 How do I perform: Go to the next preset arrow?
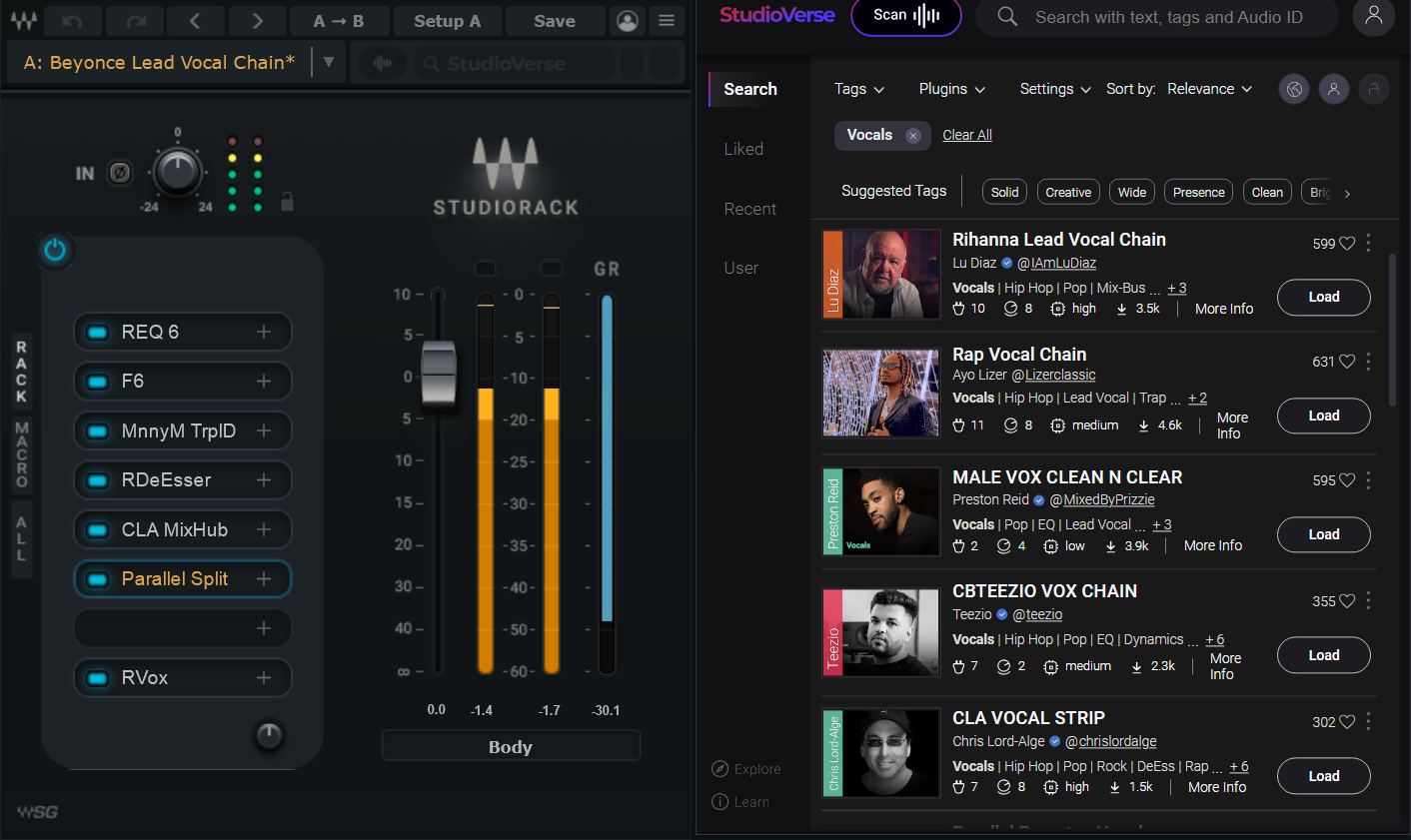(257, 21)
